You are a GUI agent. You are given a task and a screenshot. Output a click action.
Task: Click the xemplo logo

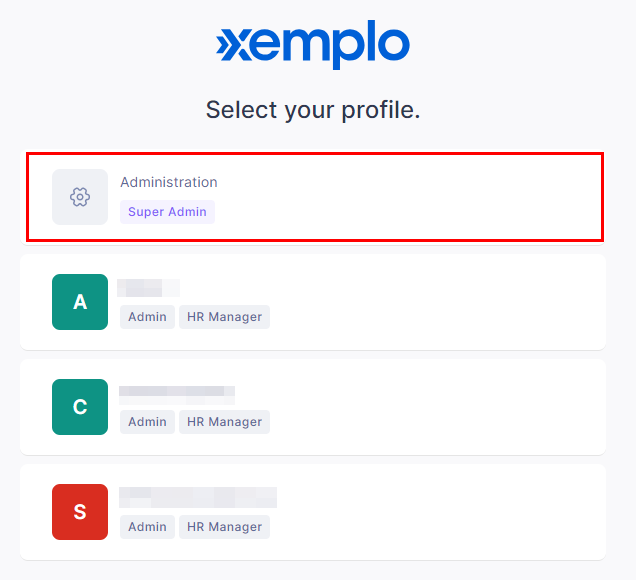[x=313, y=44]
